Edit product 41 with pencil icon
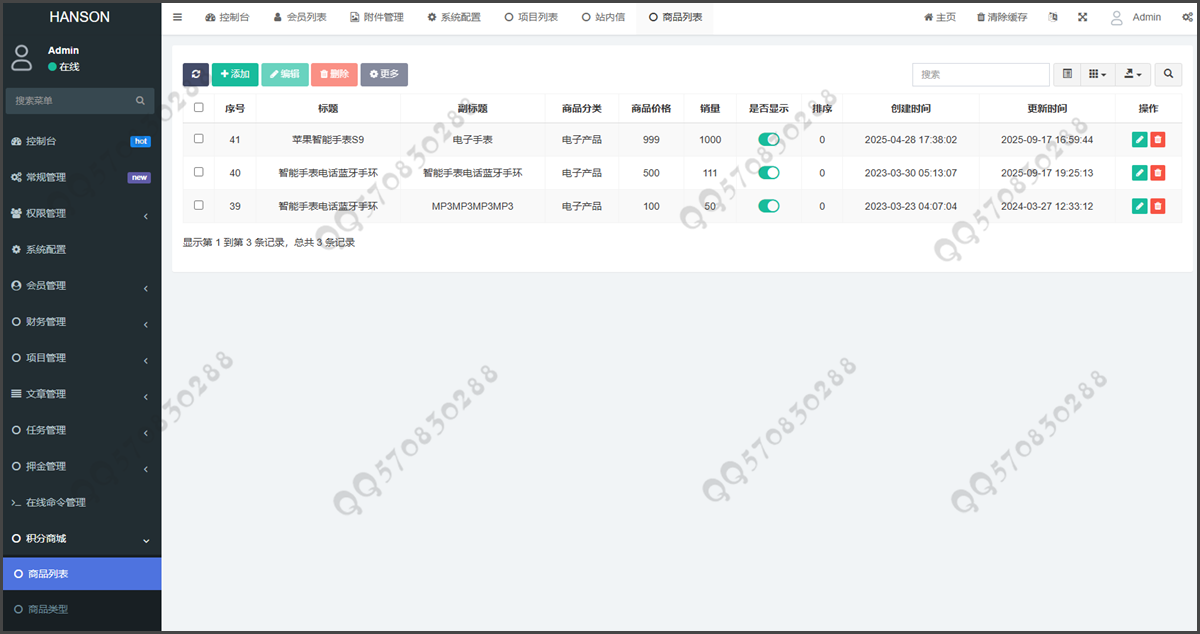The image size is (1200, 634). pyautogui.click(x=1139, y=140)
